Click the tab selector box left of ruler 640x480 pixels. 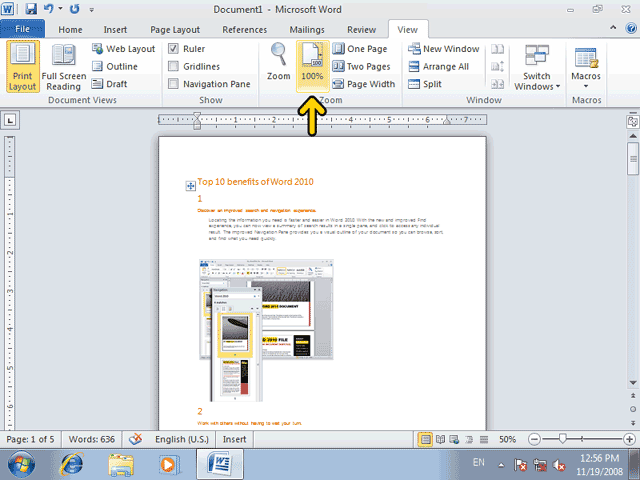pyautogui.click(x=10, y=120)
